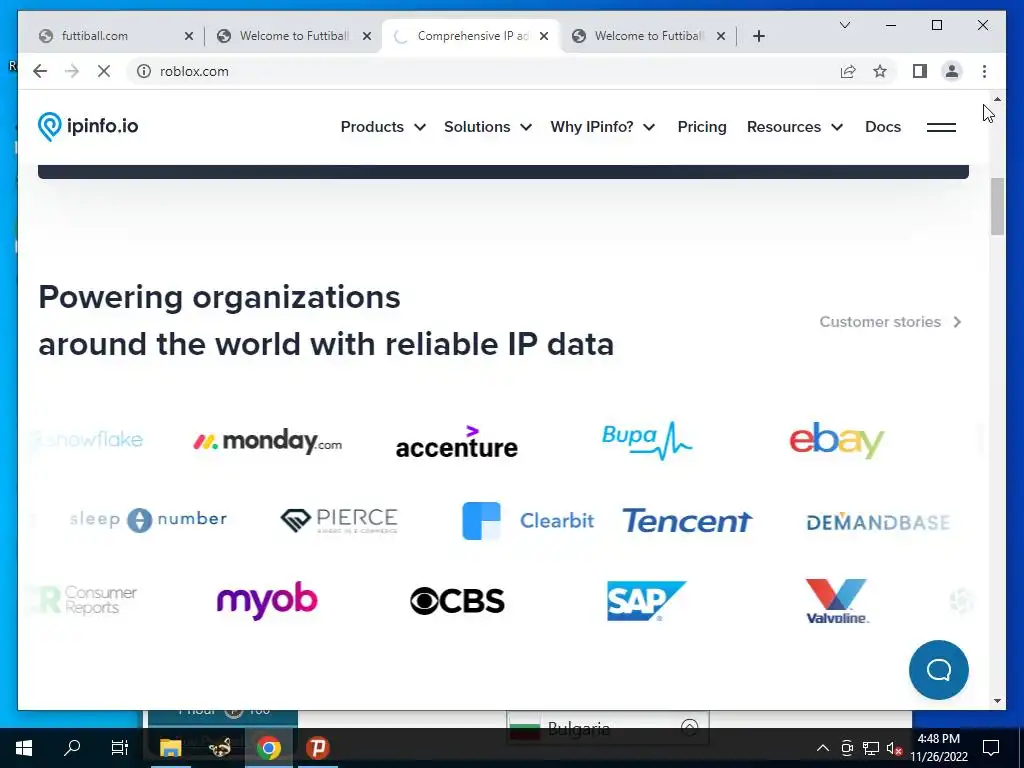Image resolution: width=1024 pixels, height=768 pixels.
Task: Expand the Resources dropdown
Action: pyautogui.click(x=795, y=127)
